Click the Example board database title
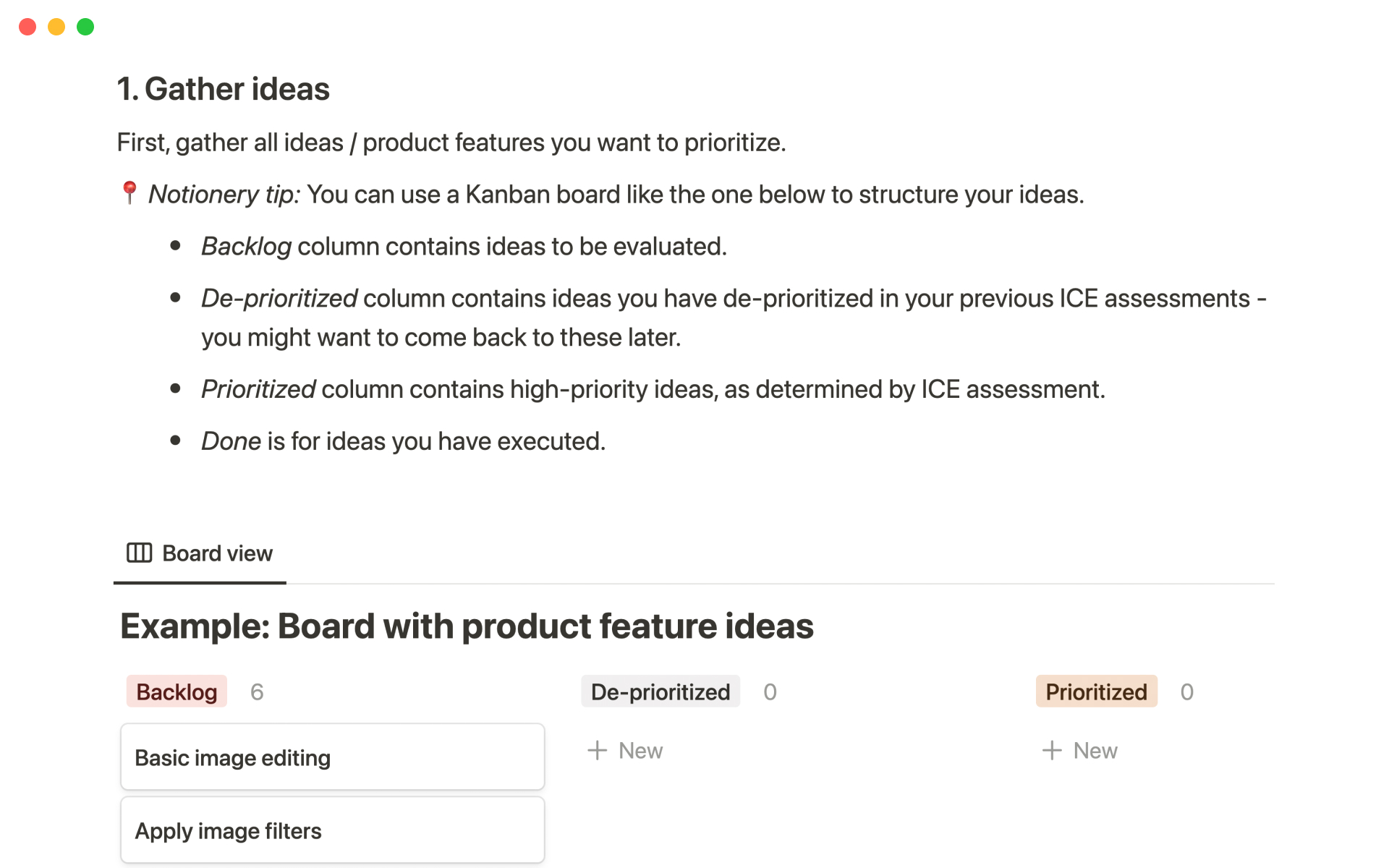 click(x=467, y=626)
